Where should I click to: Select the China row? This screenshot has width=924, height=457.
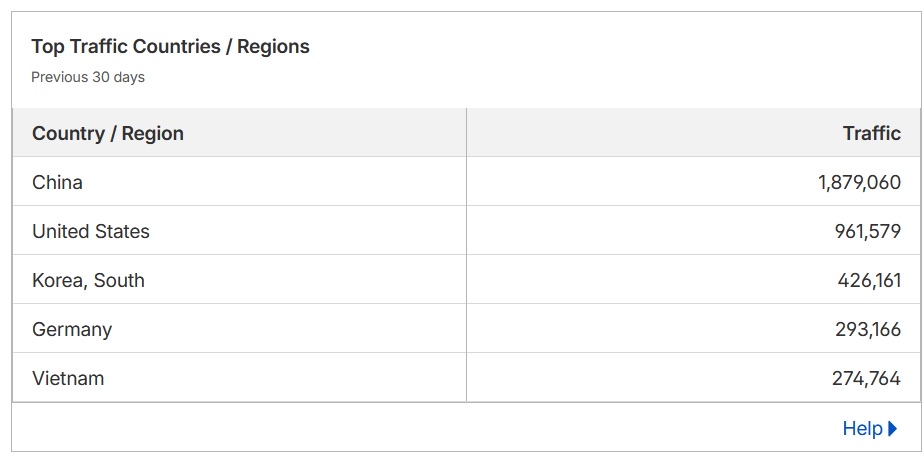[x=466, y=181]
